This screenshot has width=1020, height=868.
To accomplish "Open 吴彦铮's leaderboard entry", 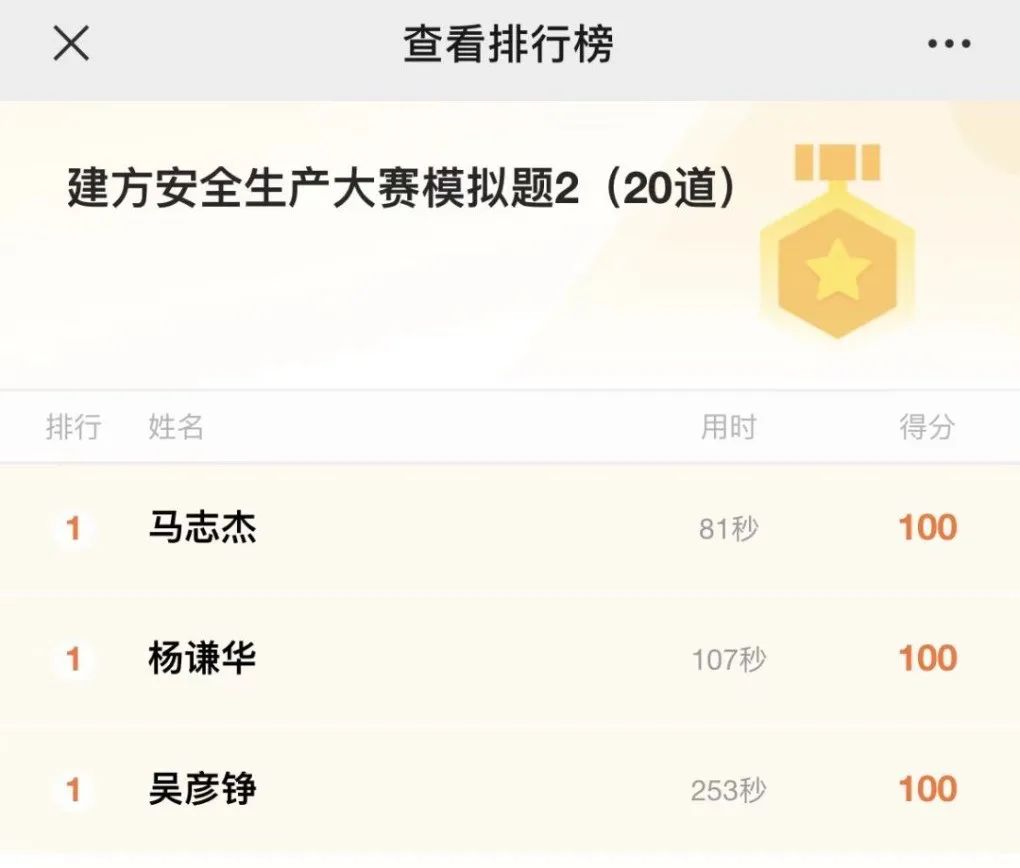I will point(203,790).
